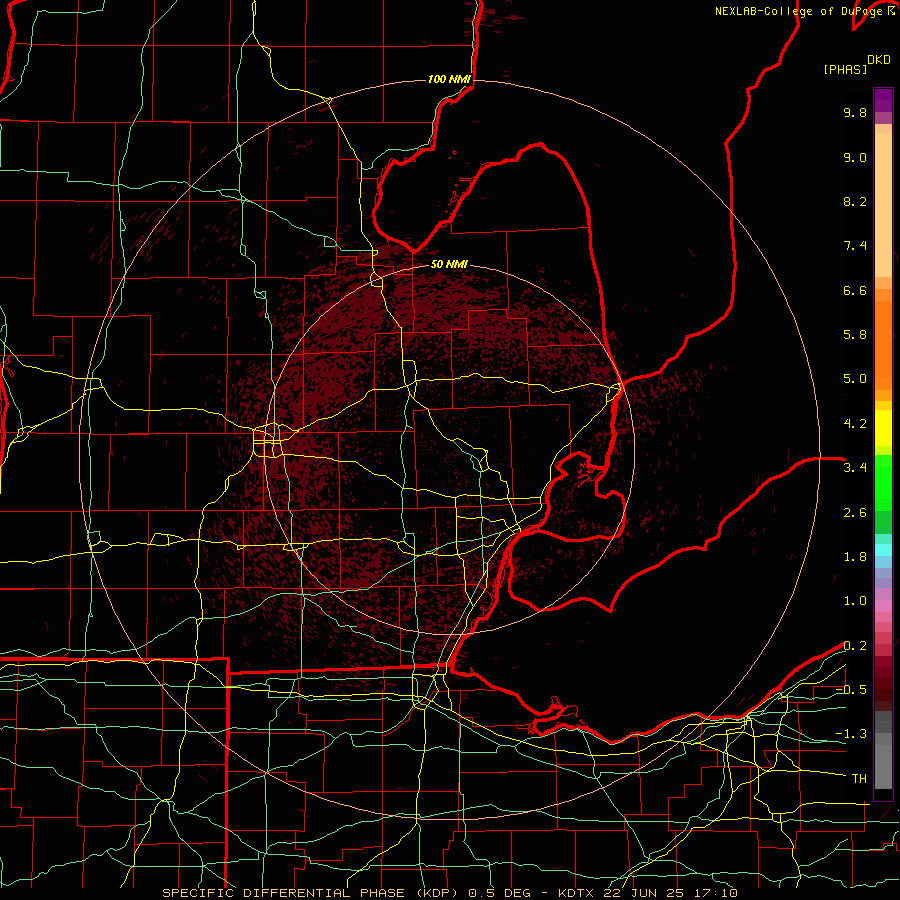Viewport: 900px width, 900px height.
Task: Click the 3.4 value on color scale
Action: tap(855, 468)
